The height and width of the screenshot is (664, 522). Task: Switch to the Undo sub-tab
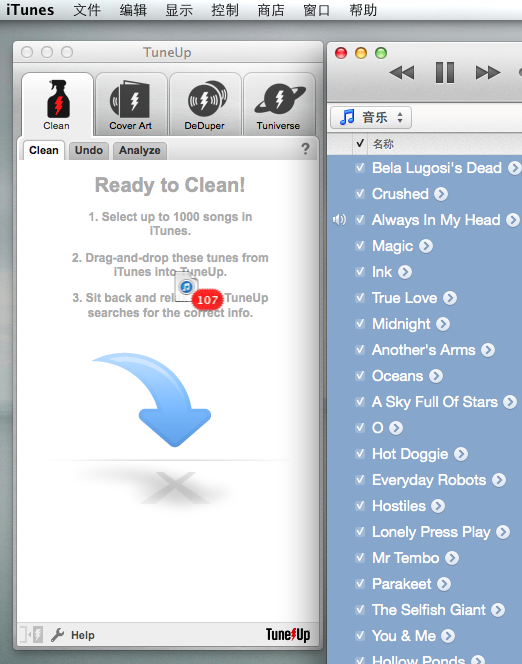click(89, 150)
